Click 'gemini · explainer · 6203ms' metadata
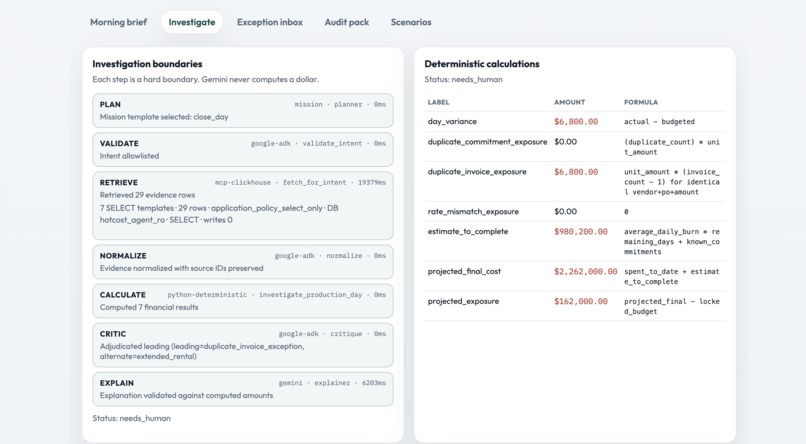Screen dimensions: 806x444 tap(332, 383)
